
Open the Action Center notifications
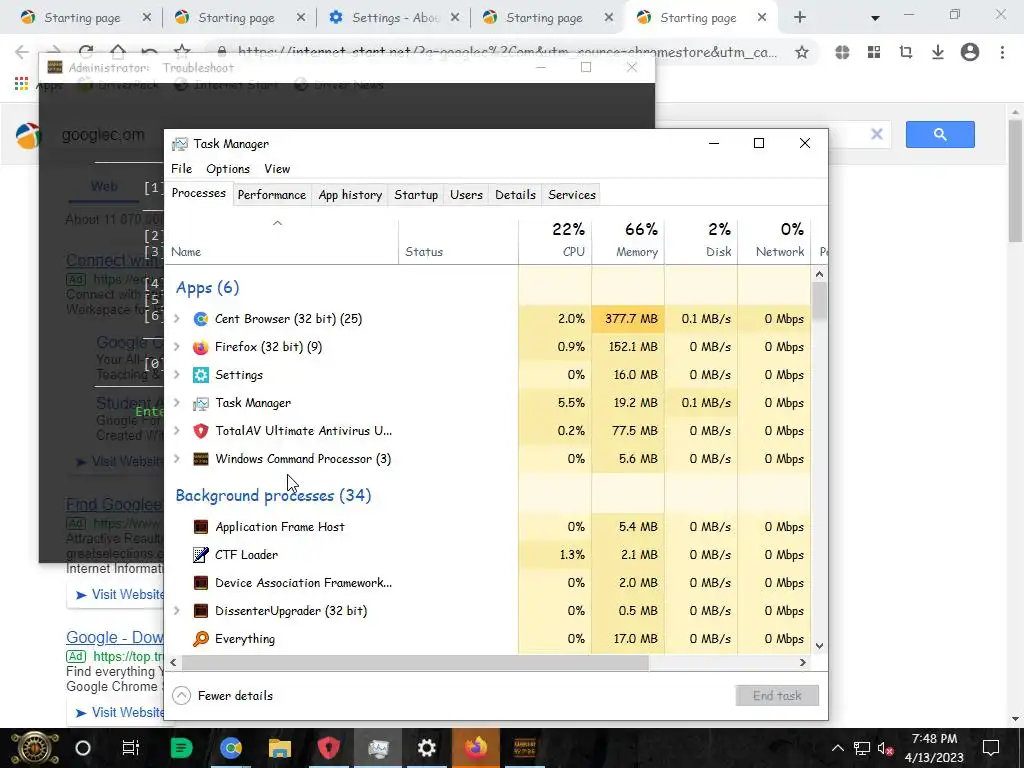pos(991,748)
